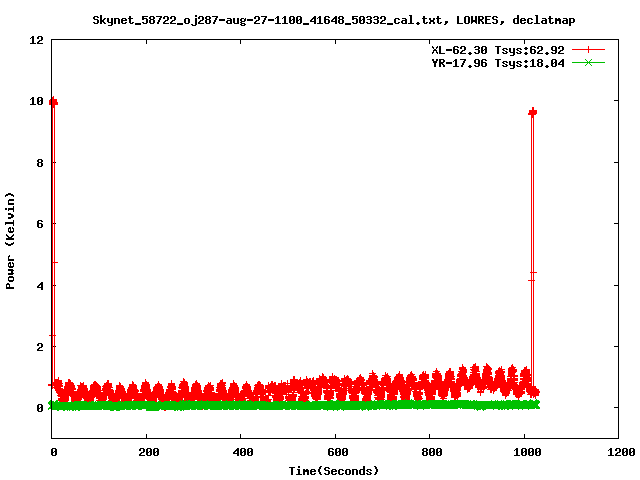Click the y-axis tick label 2
This screenshot has height=480, width=640.
[40, 347]
